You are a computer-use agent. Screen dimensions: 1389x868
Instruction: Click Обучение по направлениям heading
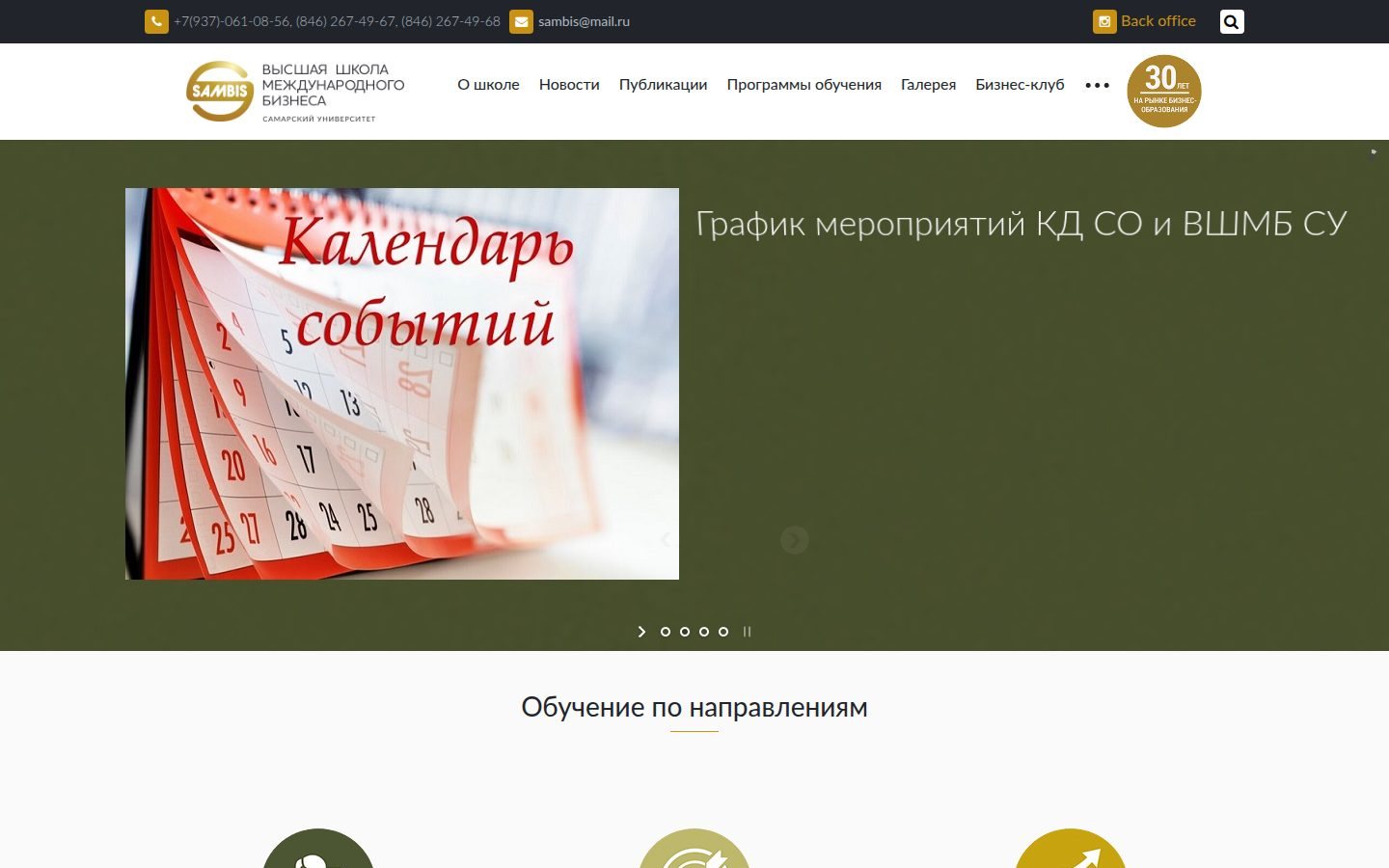694,707
